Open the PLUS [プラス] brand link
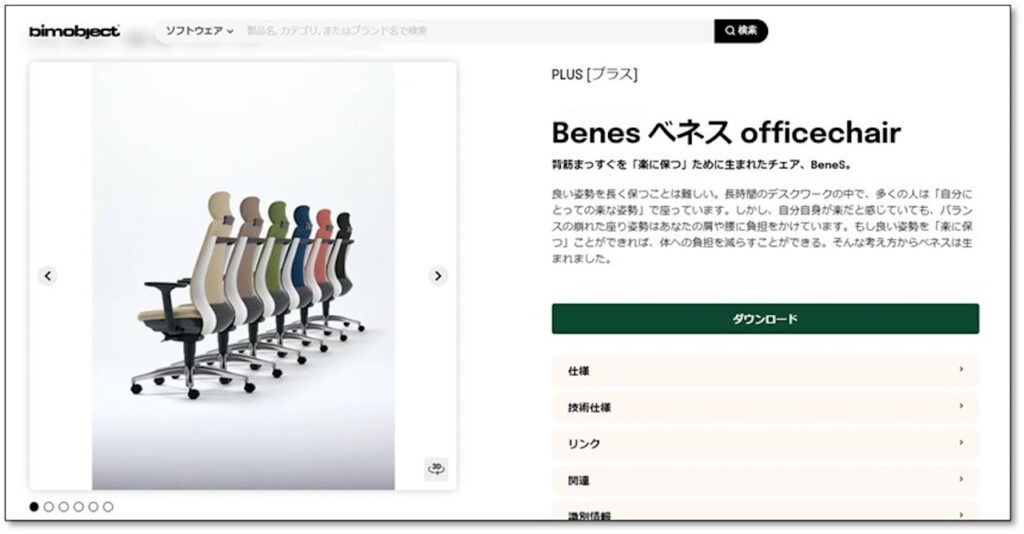This screenshot has height=534, width=1024. point(594,74)
